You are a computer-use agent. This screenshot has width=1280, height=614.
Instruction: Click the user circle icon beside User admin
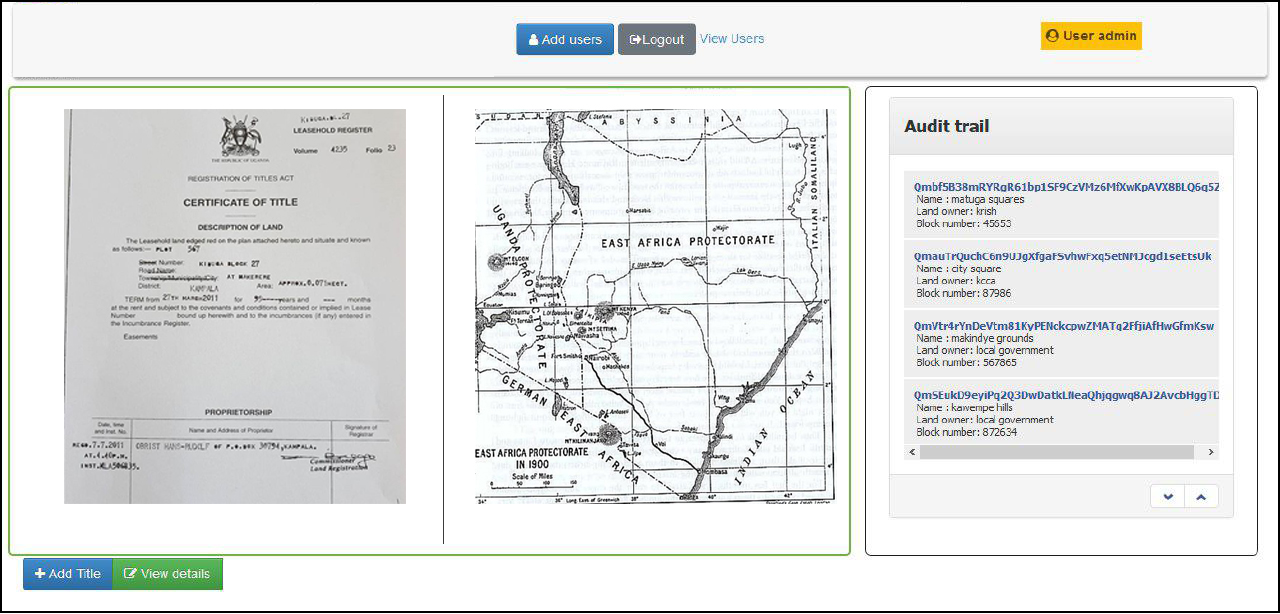coord(1052,36)
